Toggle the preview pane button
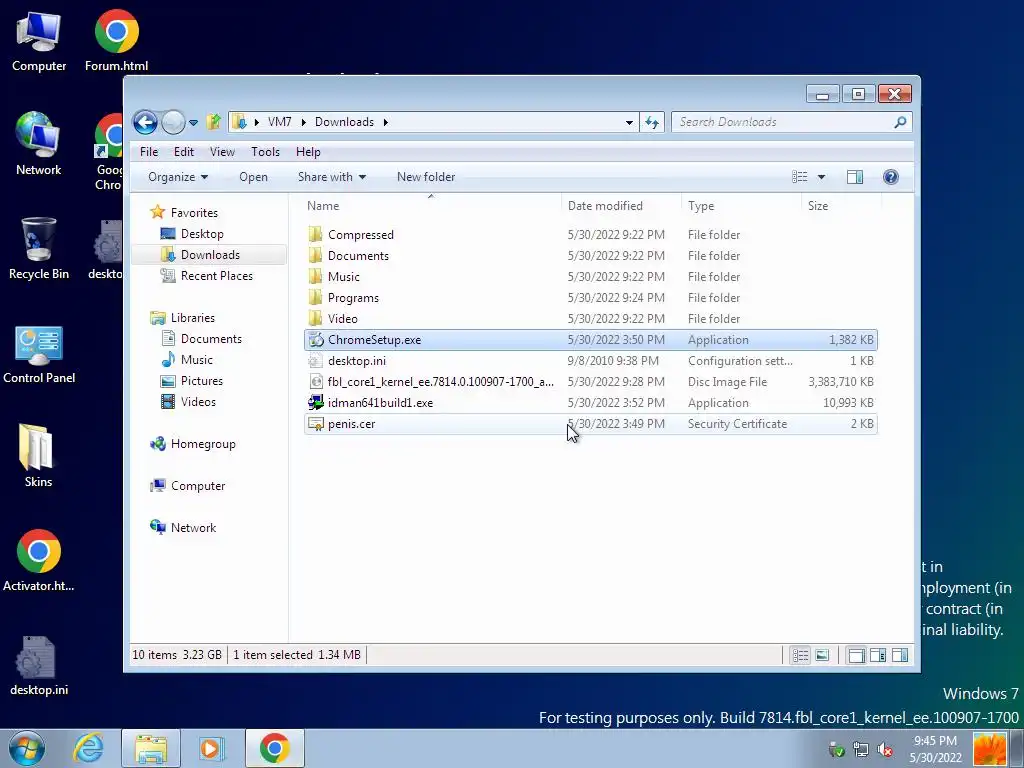This screenshot has width=1024, height=768. coord(855,177)
